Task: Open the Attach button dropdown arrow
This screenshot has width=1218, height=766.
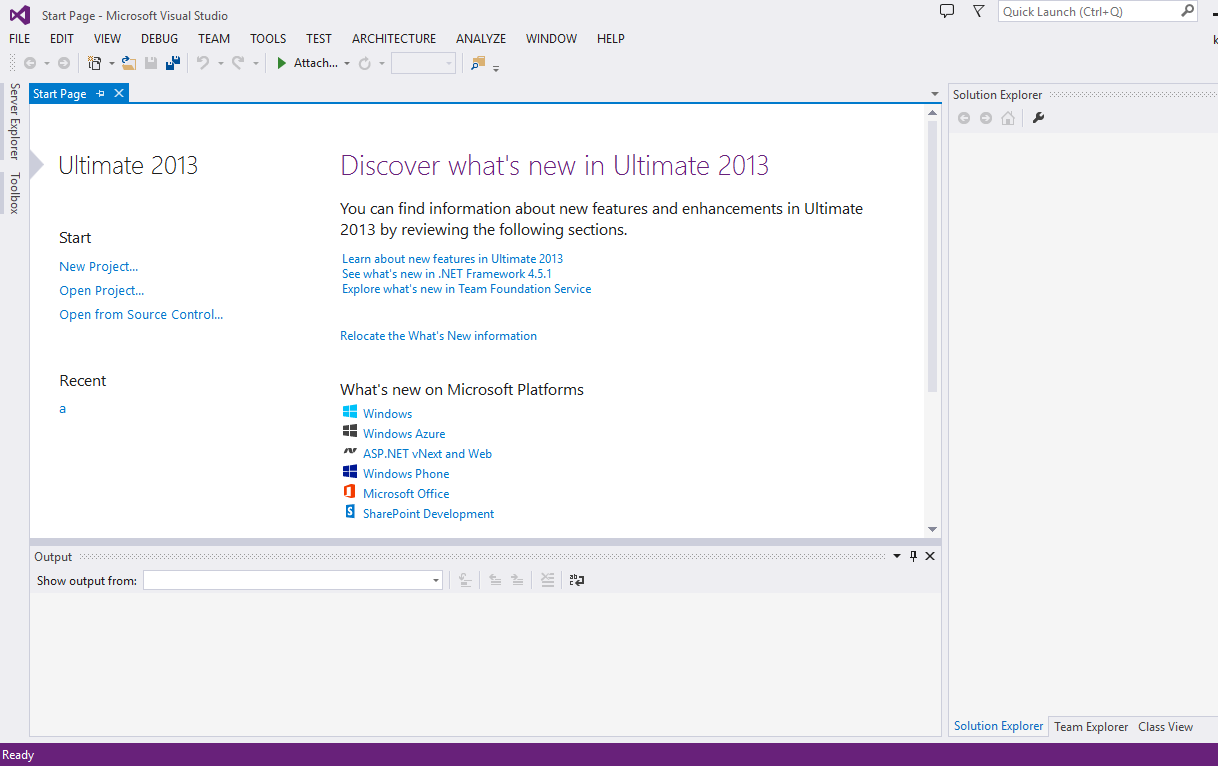Action: 347,64
